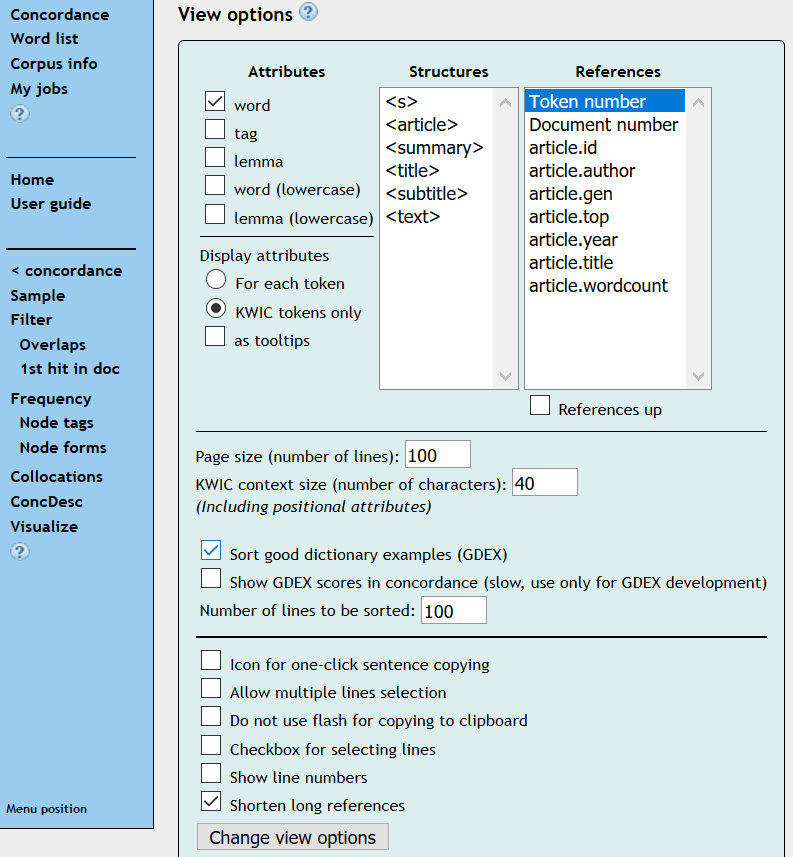Click help icon below My jobs
Image resolution: width=793 pixels, height=857 pixels.
pos(20,114)
